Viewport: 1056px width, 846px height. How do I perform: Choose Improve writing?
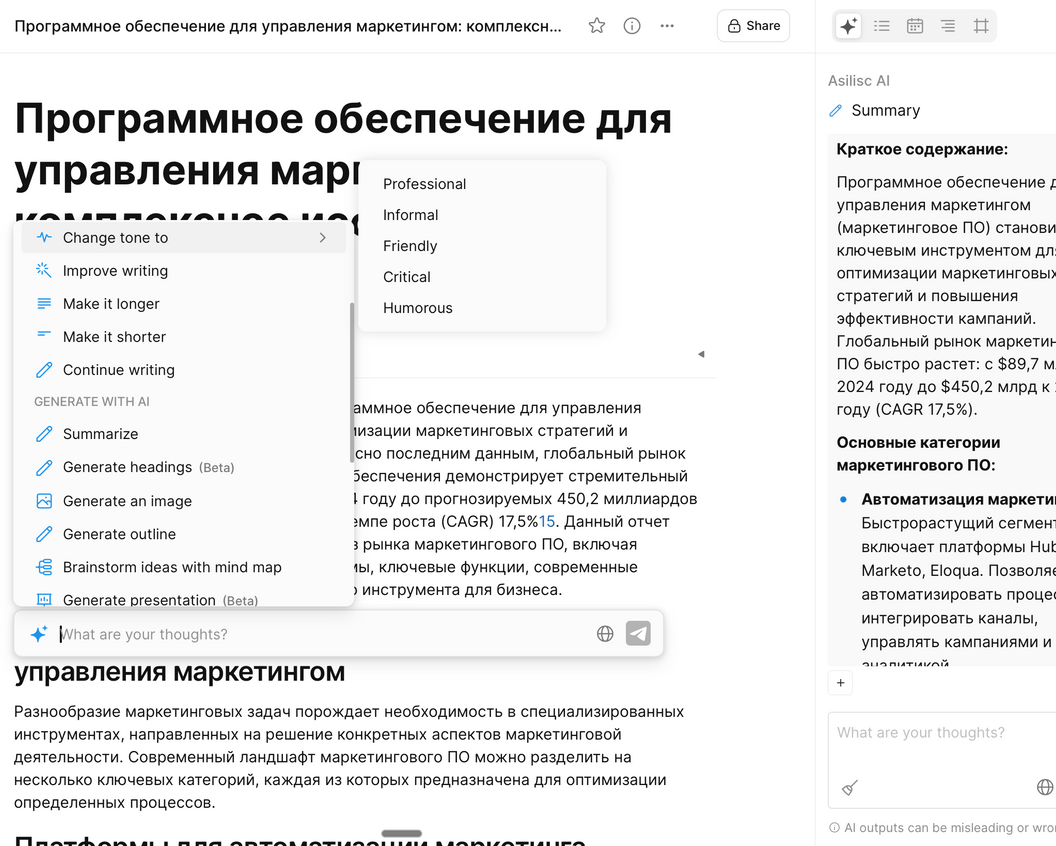[184, 271]
